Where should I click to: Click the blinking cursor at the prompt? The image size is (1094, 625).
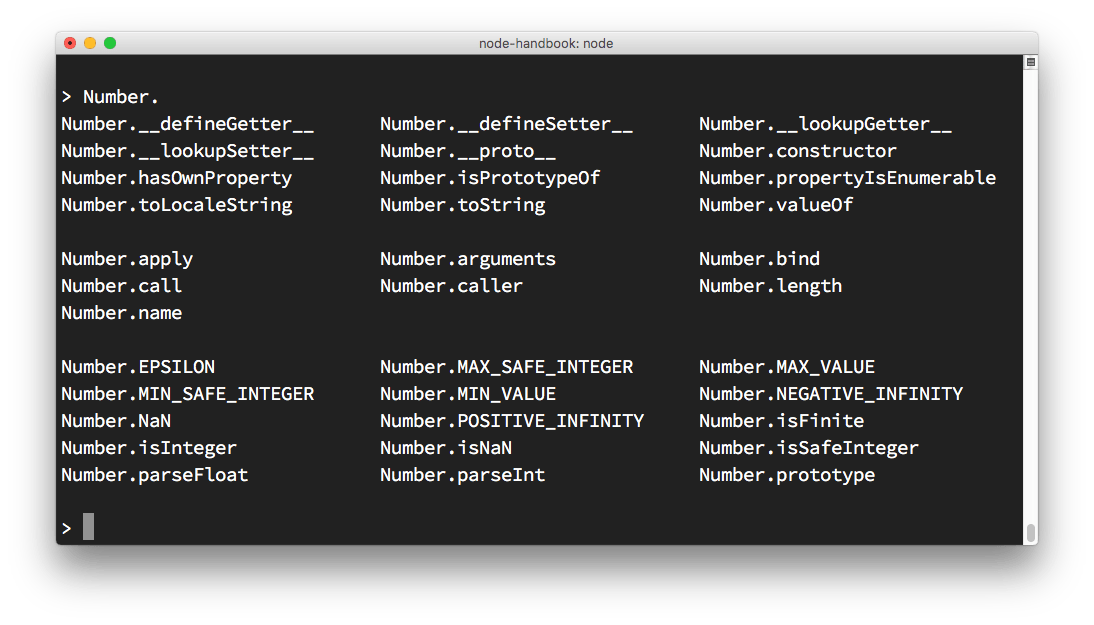click(87, 526)
